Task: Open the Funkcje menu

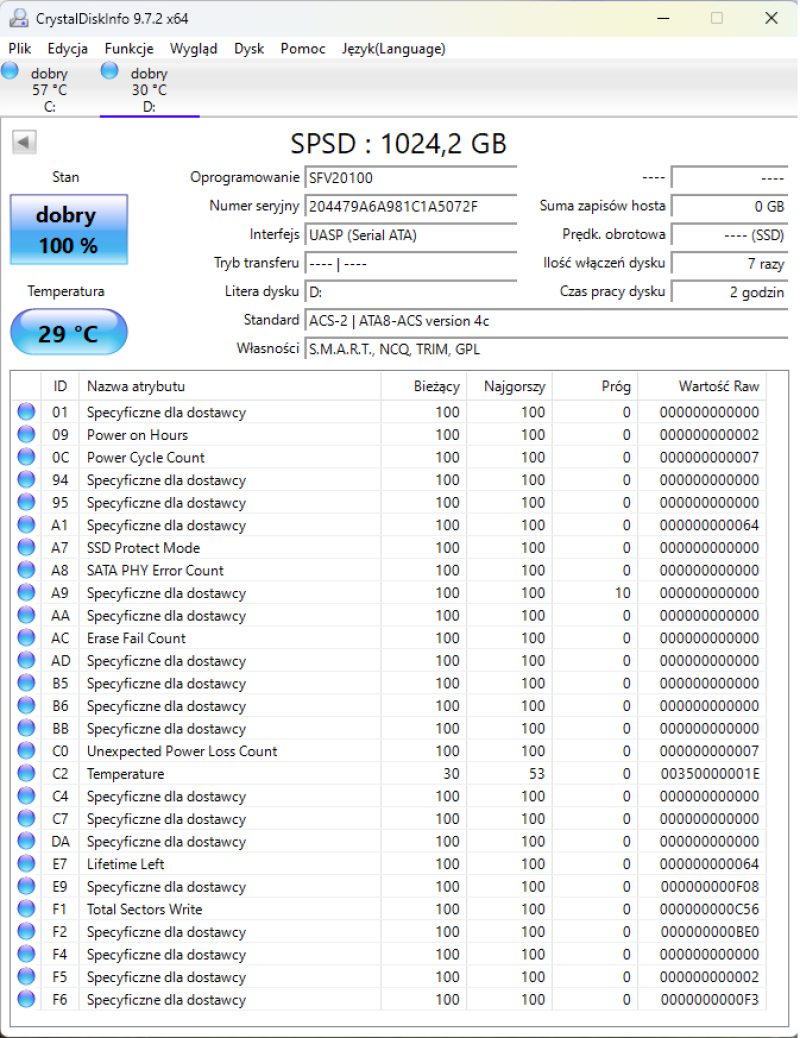Action: click(x=129, y=48)
